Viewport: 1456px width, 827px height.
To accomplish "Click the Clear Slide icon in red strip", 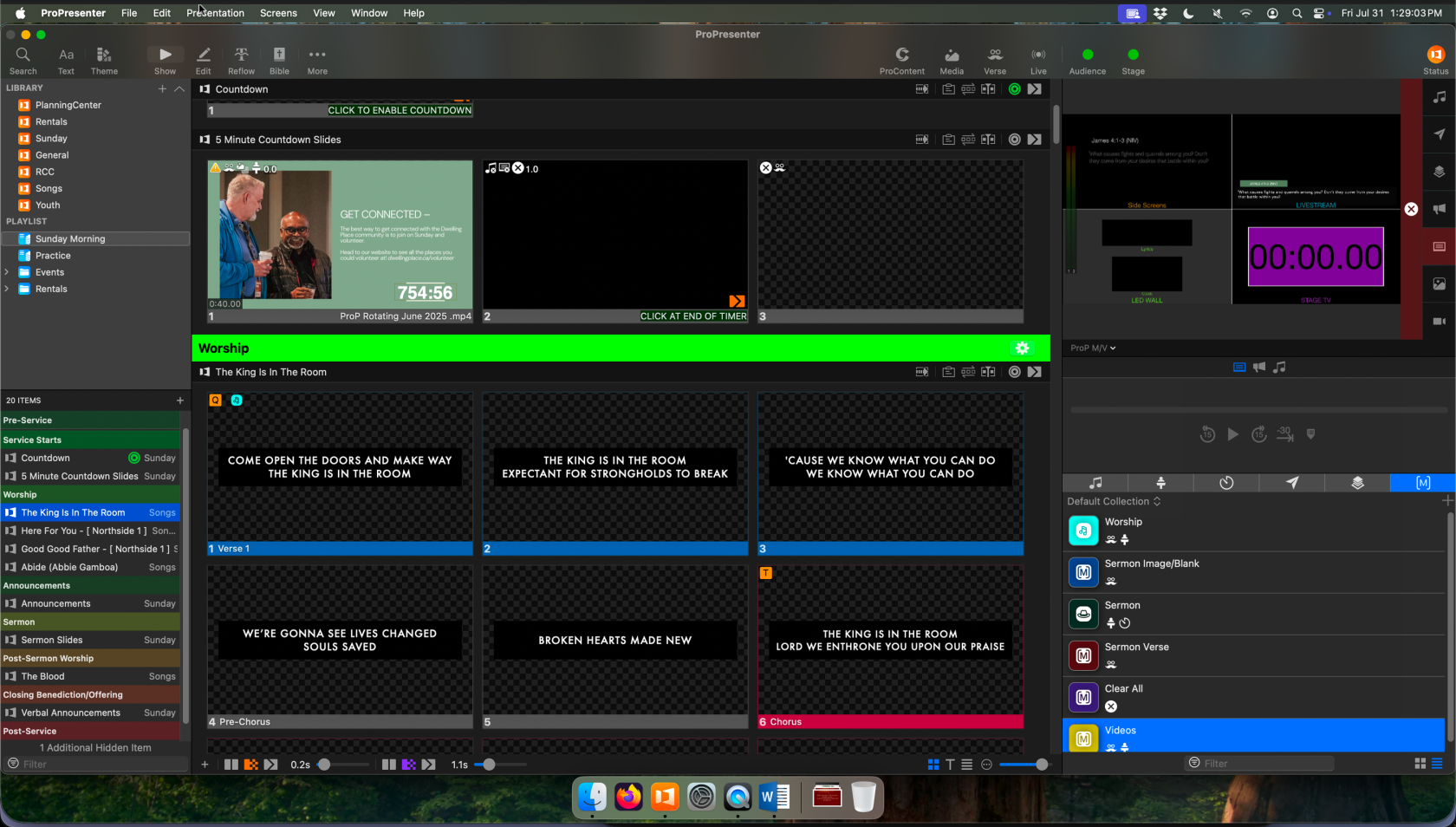I will click(1440, 247).
